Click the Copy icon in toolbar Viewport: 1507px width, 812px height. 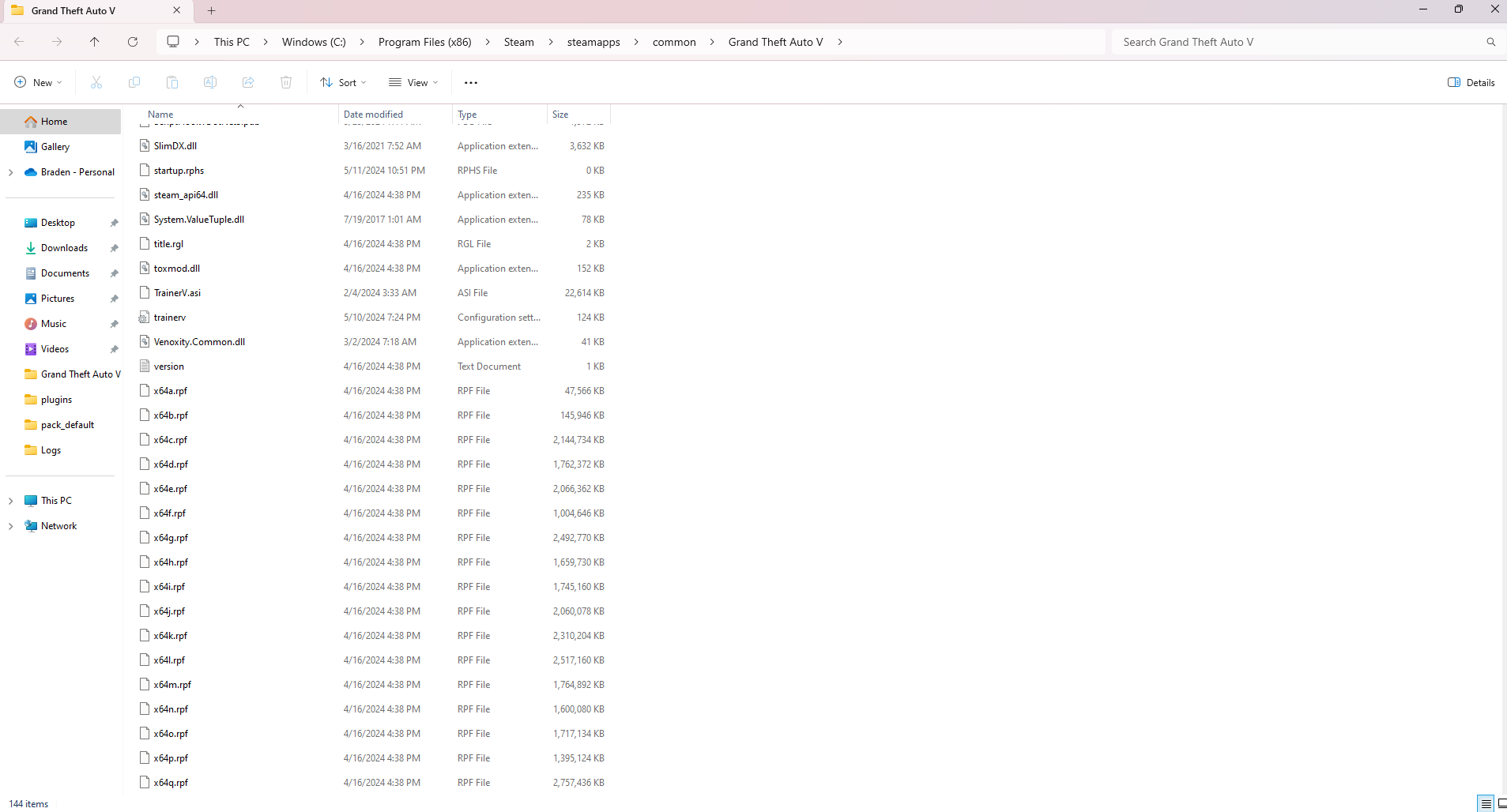[x=134, y=82]
